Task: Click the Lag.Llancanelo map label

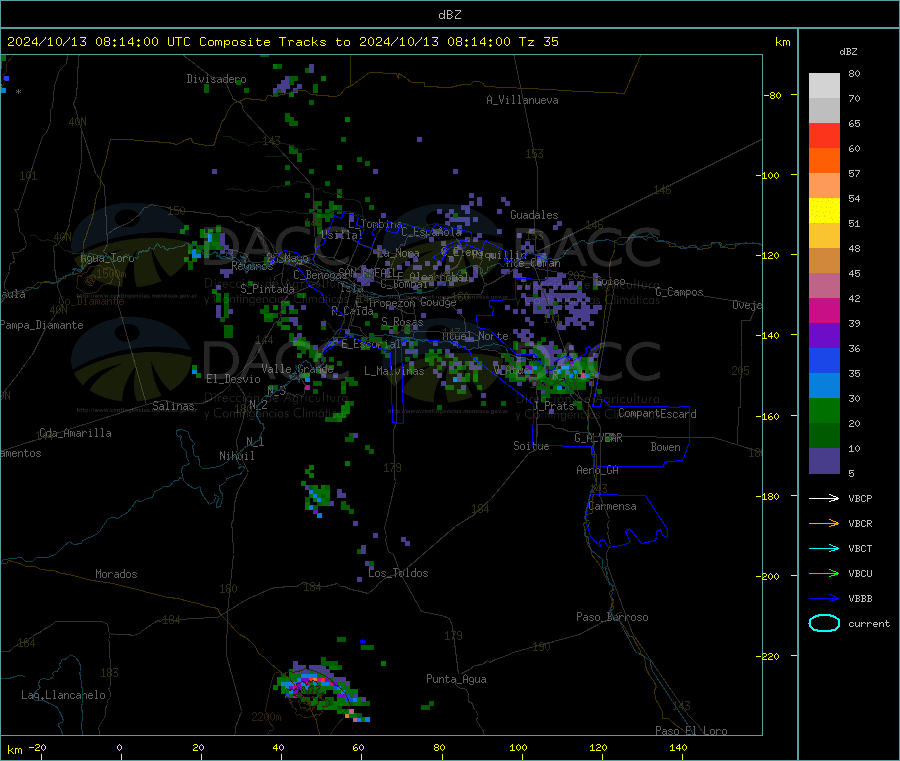Action: pyautogui.click(x=63, y=695)
